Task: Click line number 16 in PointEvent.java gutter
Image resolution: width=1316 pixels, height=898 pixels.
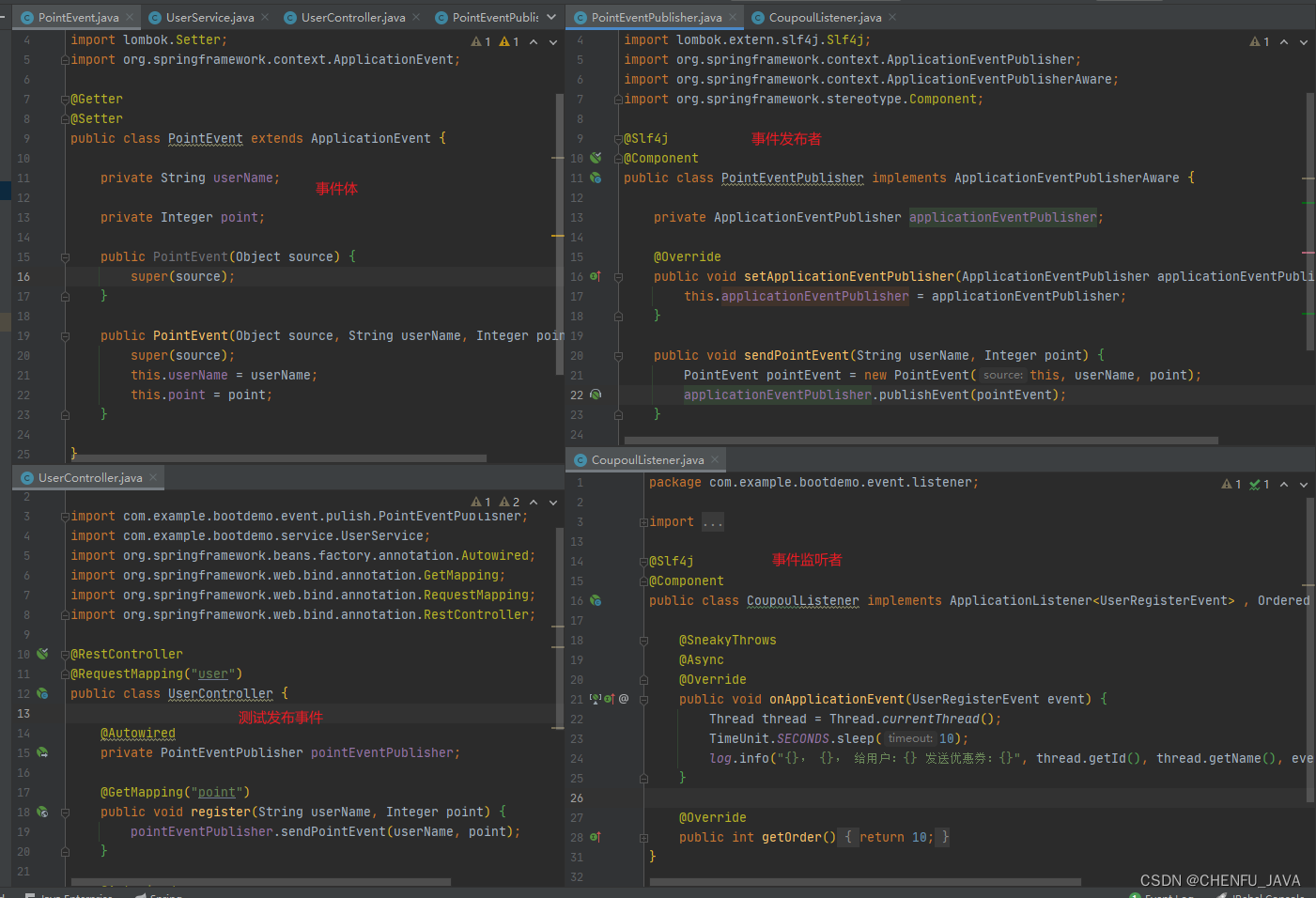Action: [x=23, y=276]
